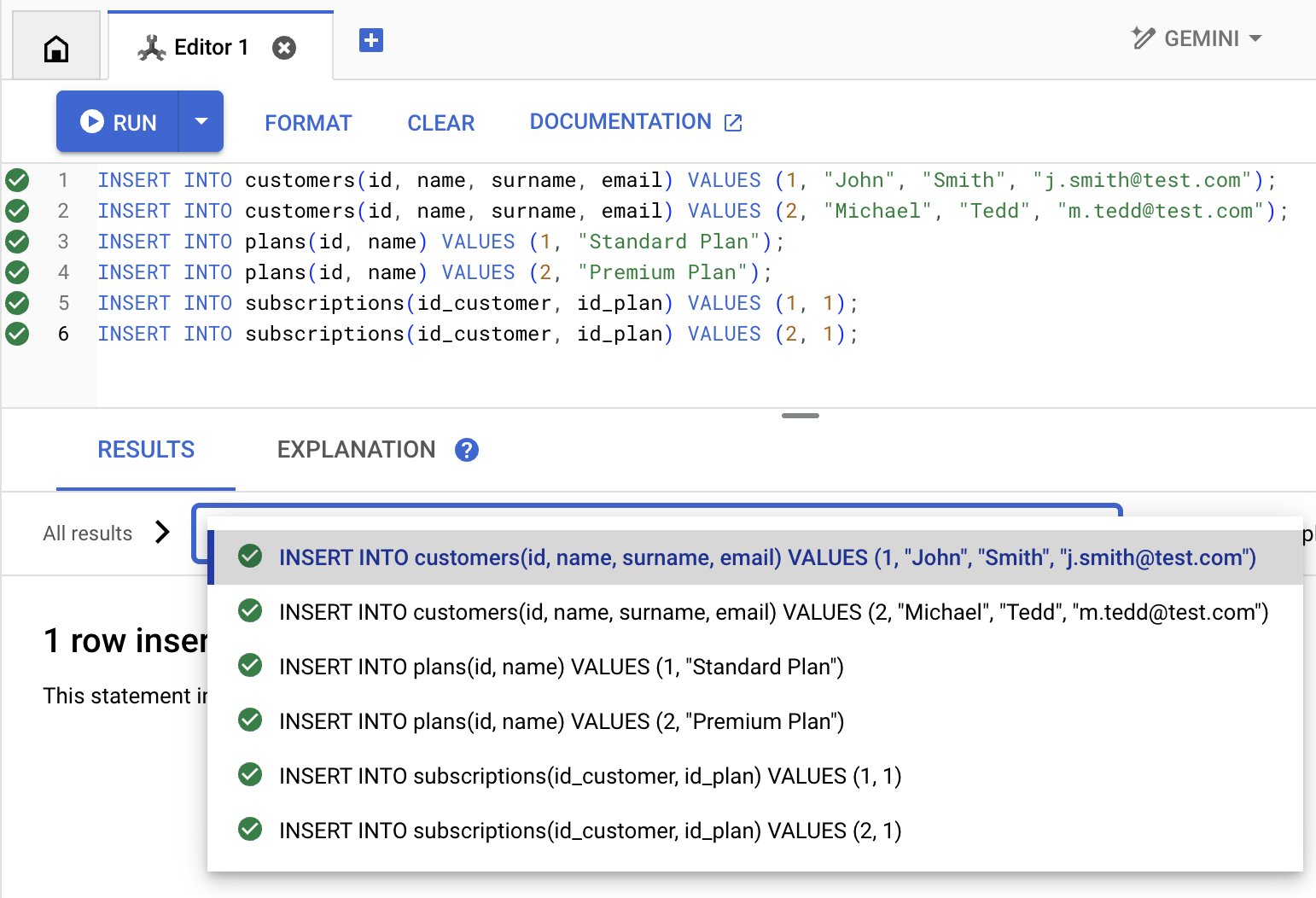Viewport: 1316px width, 898px height.
Task: Click the Gemini magic pen icon
Action: coord(1143,38)
